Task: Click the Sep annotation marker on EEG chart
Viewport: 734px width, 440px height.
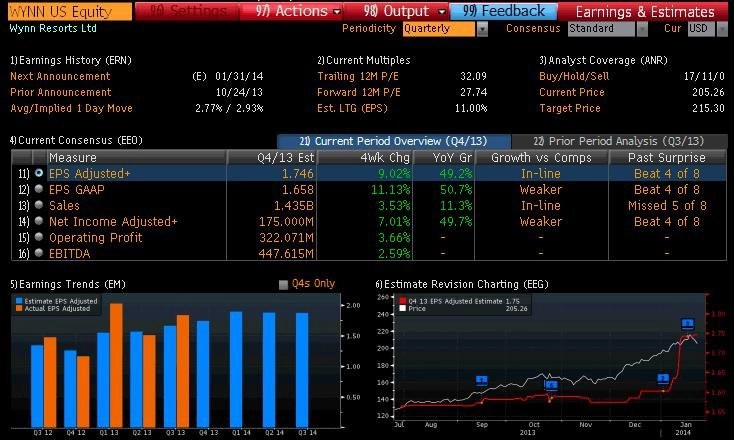Action: 482,380
